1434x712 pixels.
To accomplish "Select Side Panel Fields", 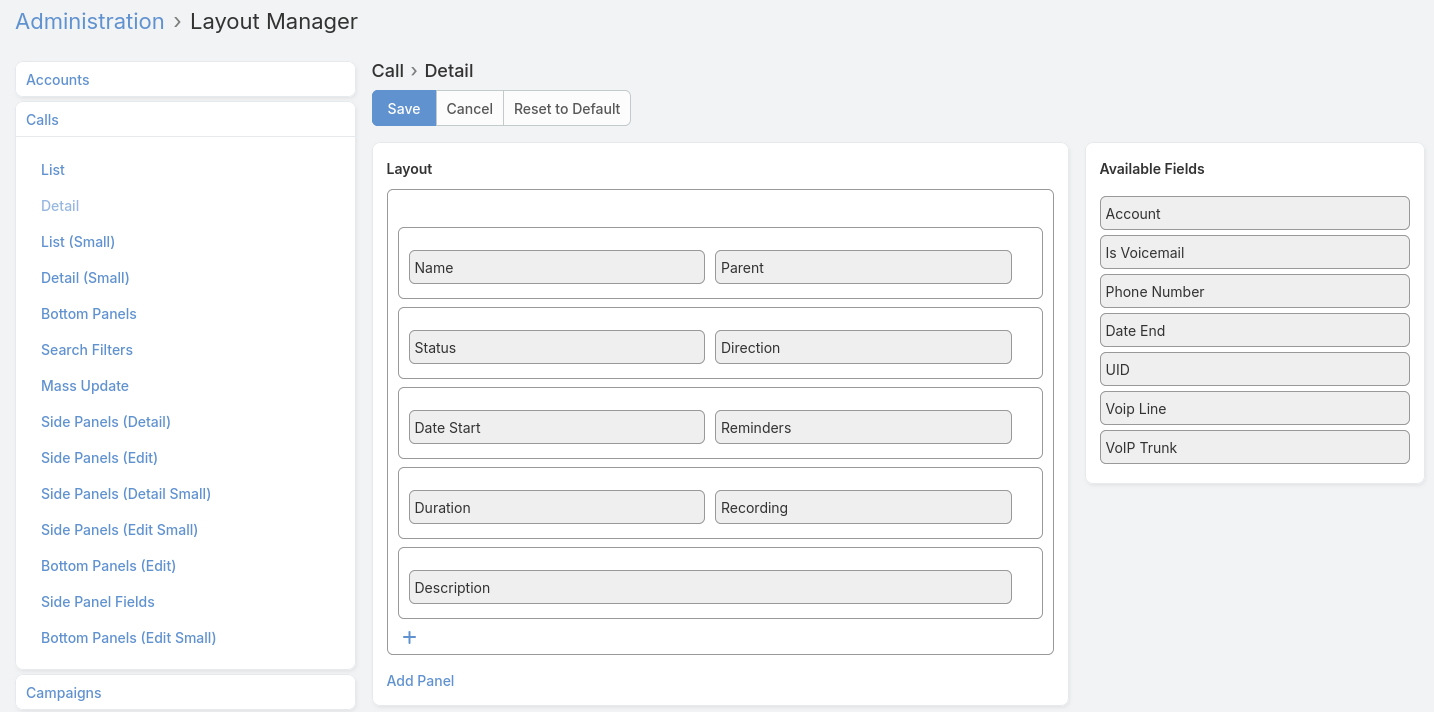I will pos(97,601).
